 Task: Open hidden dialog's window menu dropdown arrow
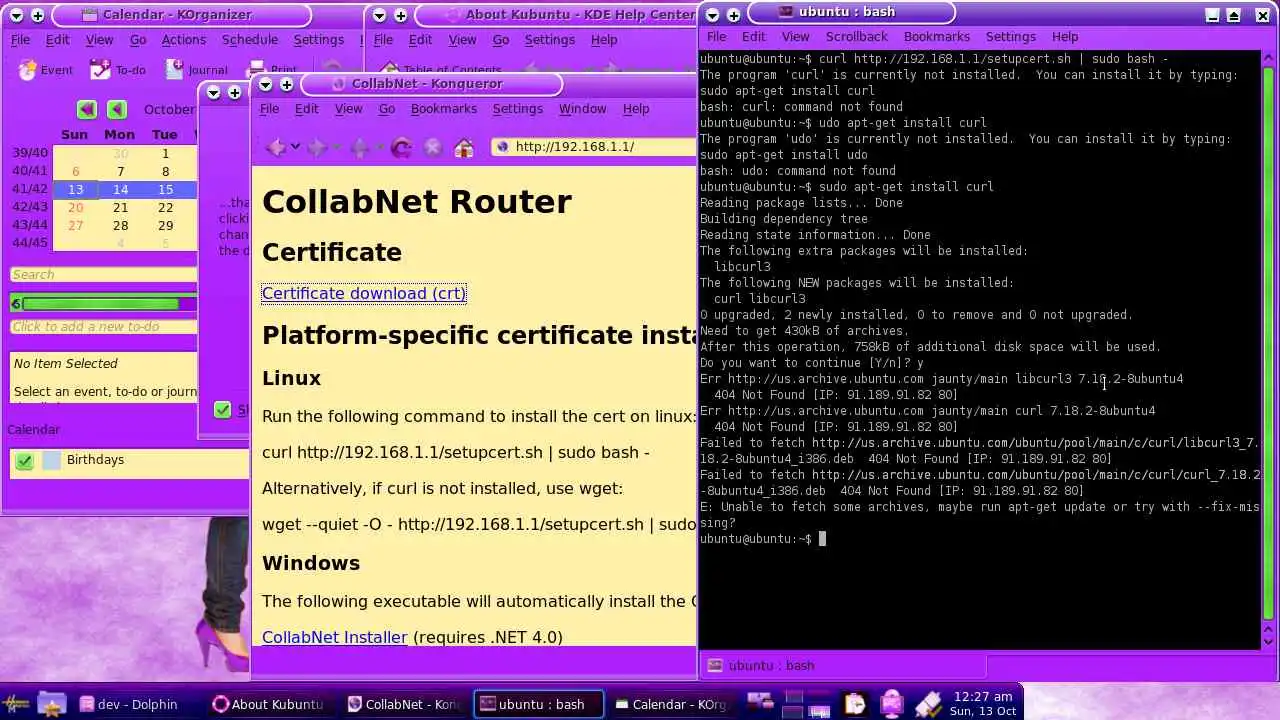[x=213, y=92]
